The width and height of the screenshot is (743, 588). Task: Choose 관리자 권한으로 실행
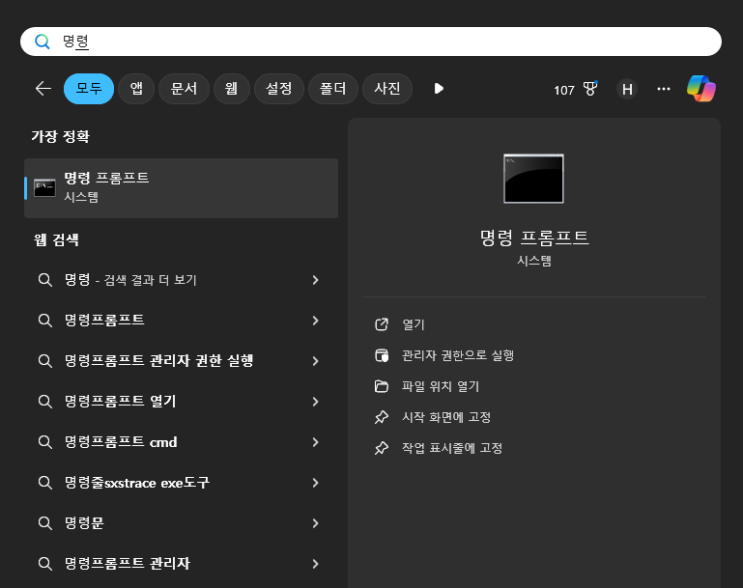(458, 355)
